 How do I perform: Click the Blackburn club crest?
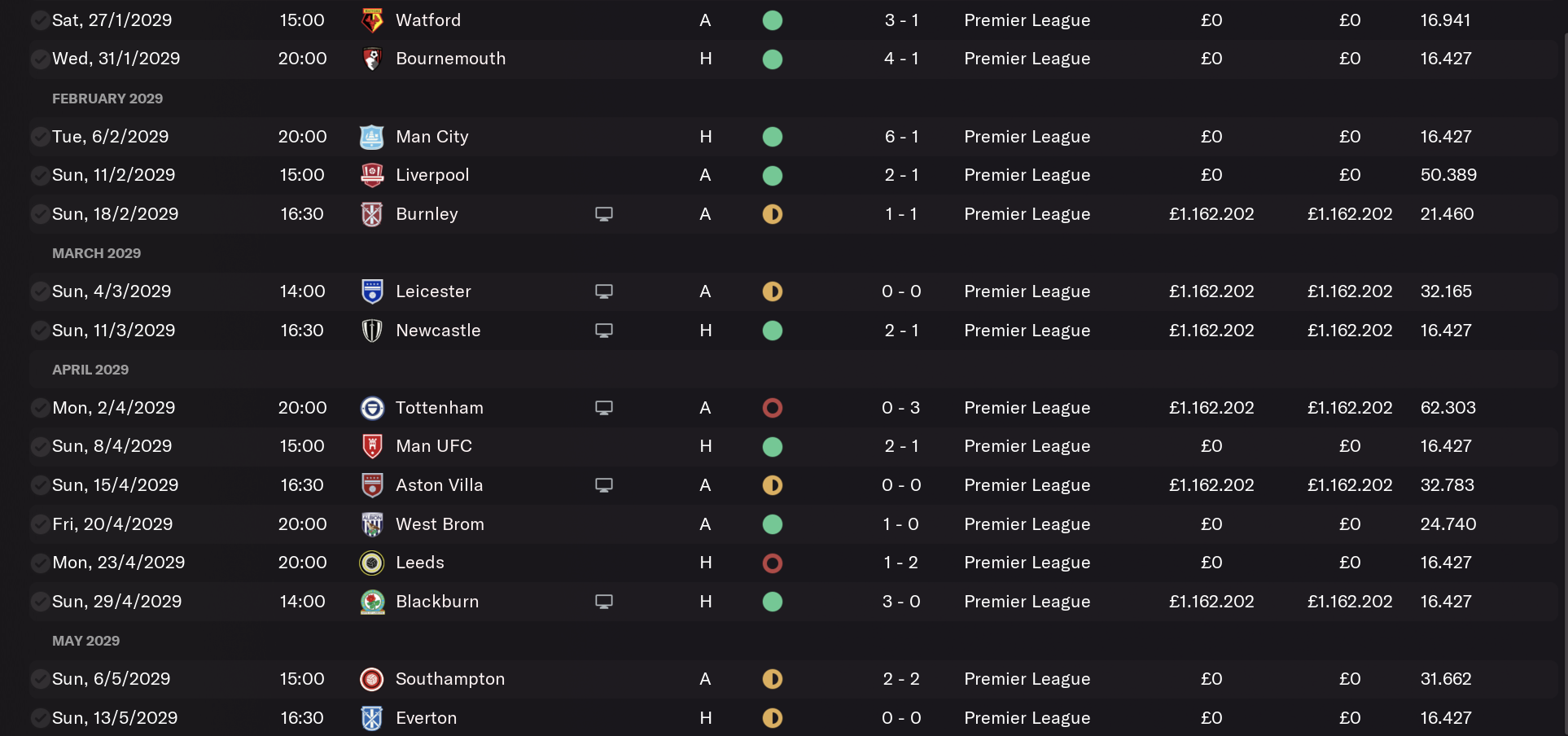372,602
